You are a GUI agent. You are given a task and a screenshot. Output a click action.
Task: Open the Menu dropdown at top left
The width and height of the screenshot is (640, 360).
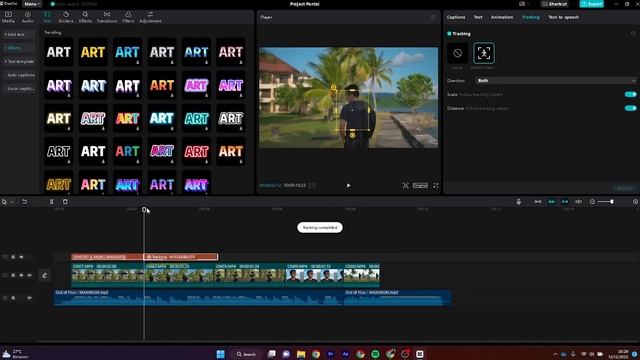(x=31, y=4)
